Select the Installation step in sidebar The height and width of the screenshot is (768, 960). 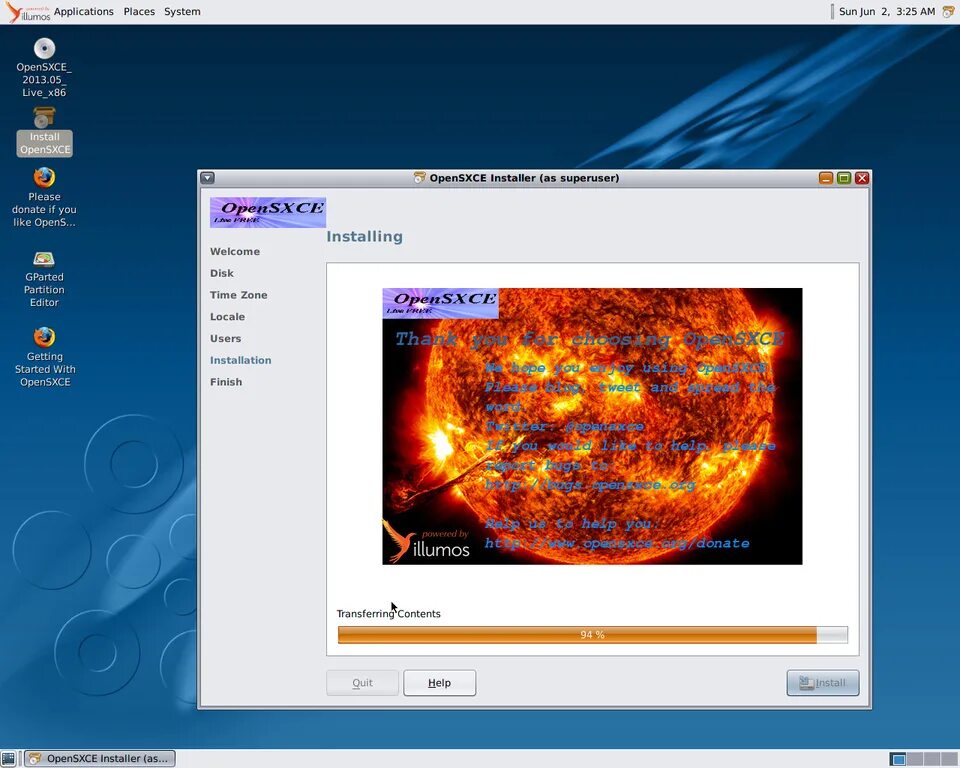241,360
